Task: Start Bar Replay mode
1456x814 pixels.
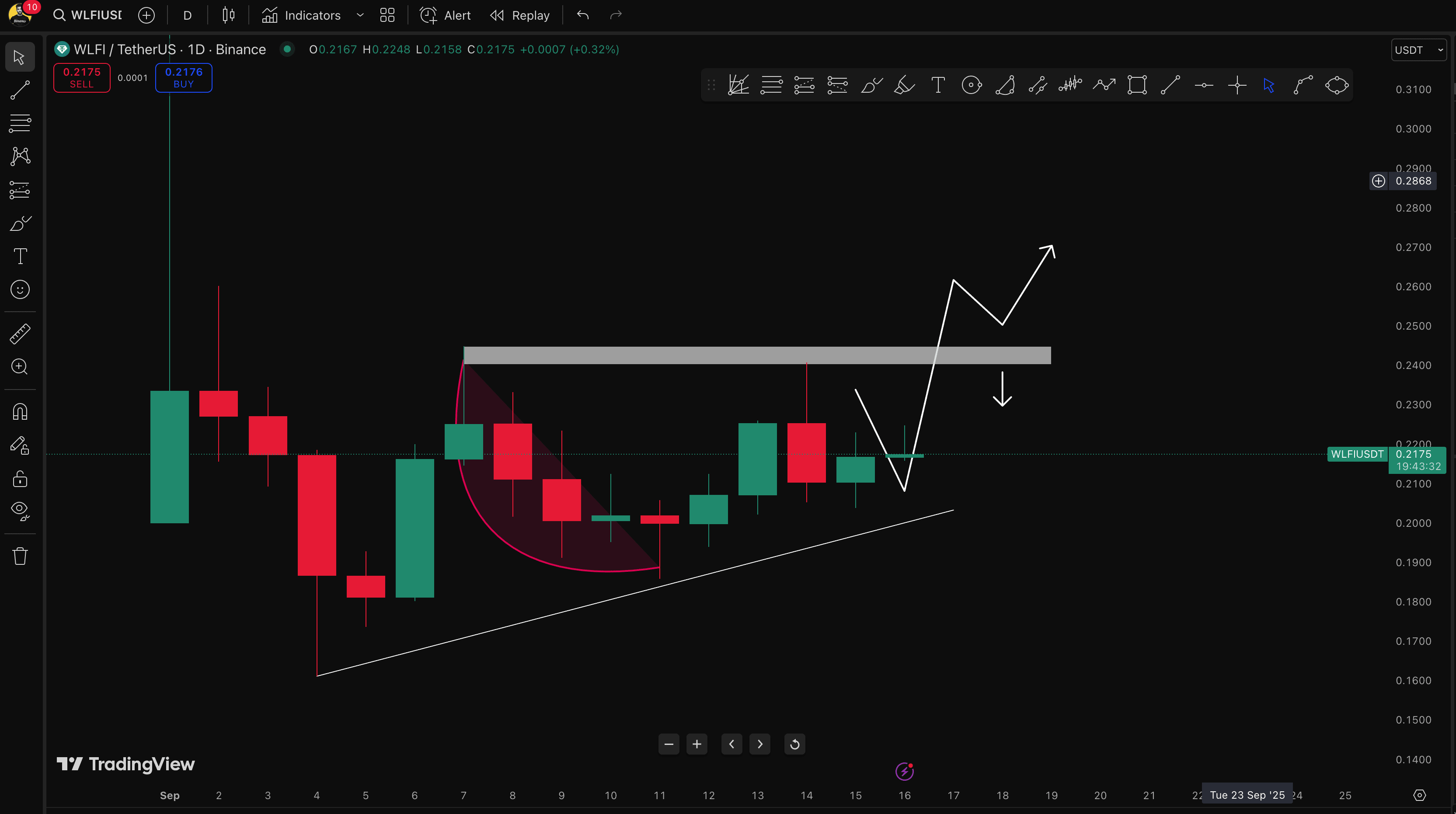Action: coord(519,15)
